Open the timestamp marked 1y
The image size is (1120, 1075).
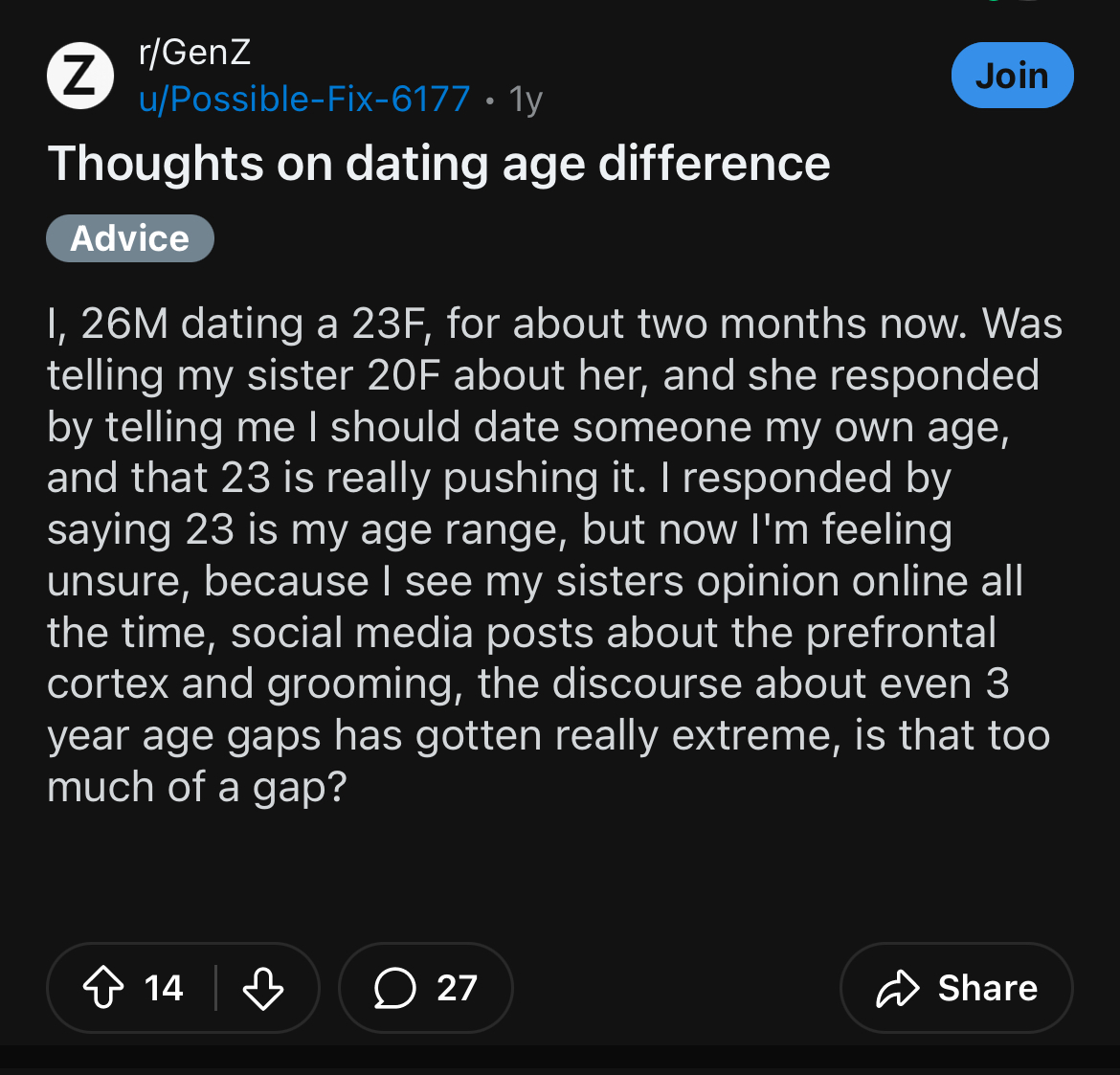[x=524, y=98]
